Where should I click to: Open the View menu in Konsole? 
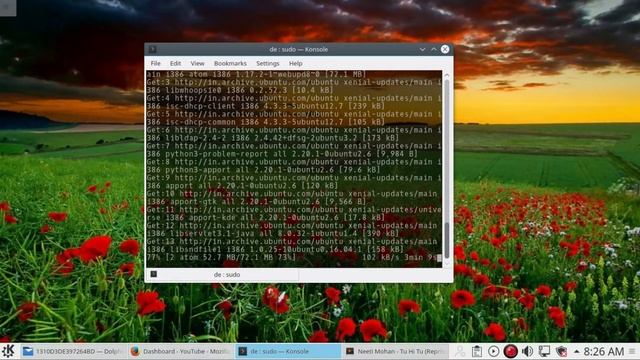pos(197,64)
